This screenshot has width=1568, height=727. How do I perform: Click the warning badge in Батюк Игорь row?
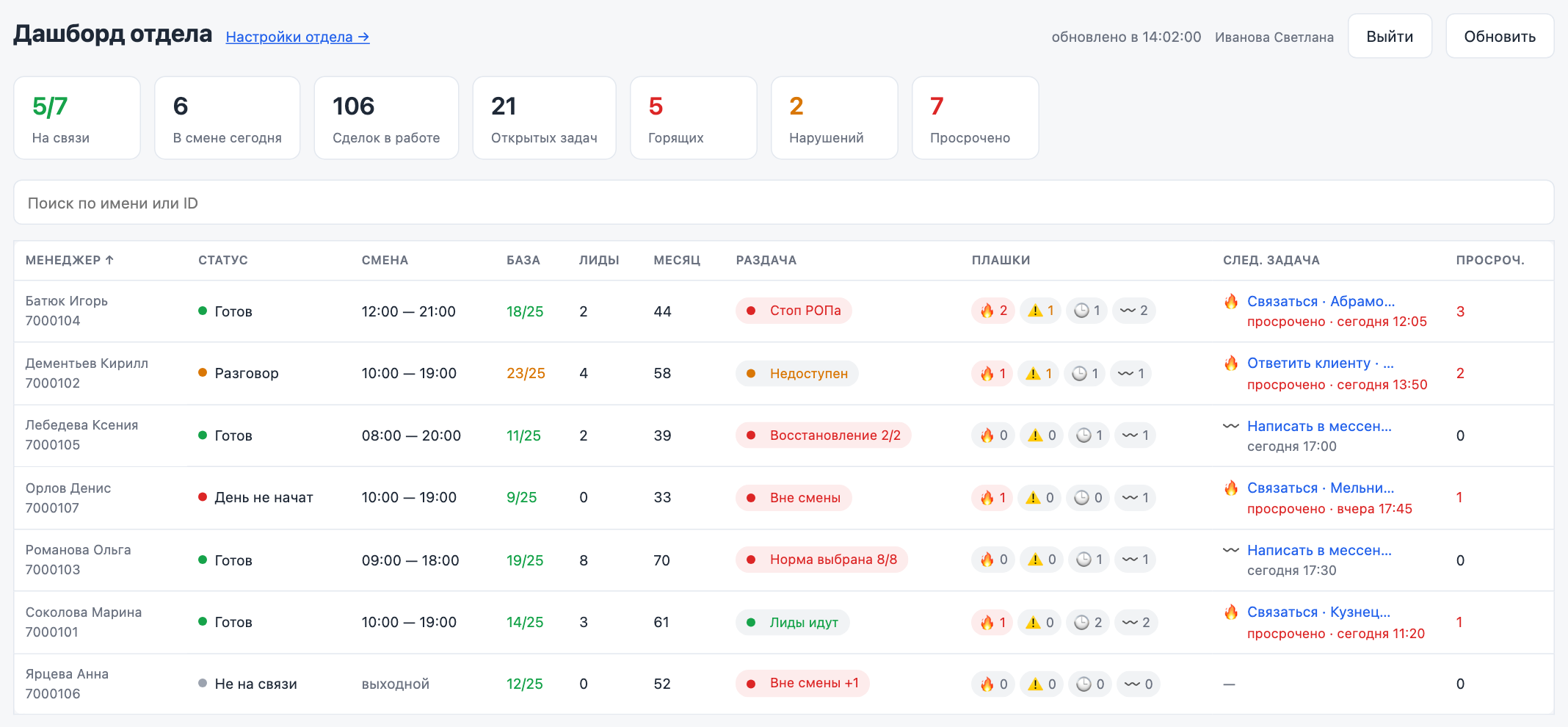click(x=1040, y=311)
